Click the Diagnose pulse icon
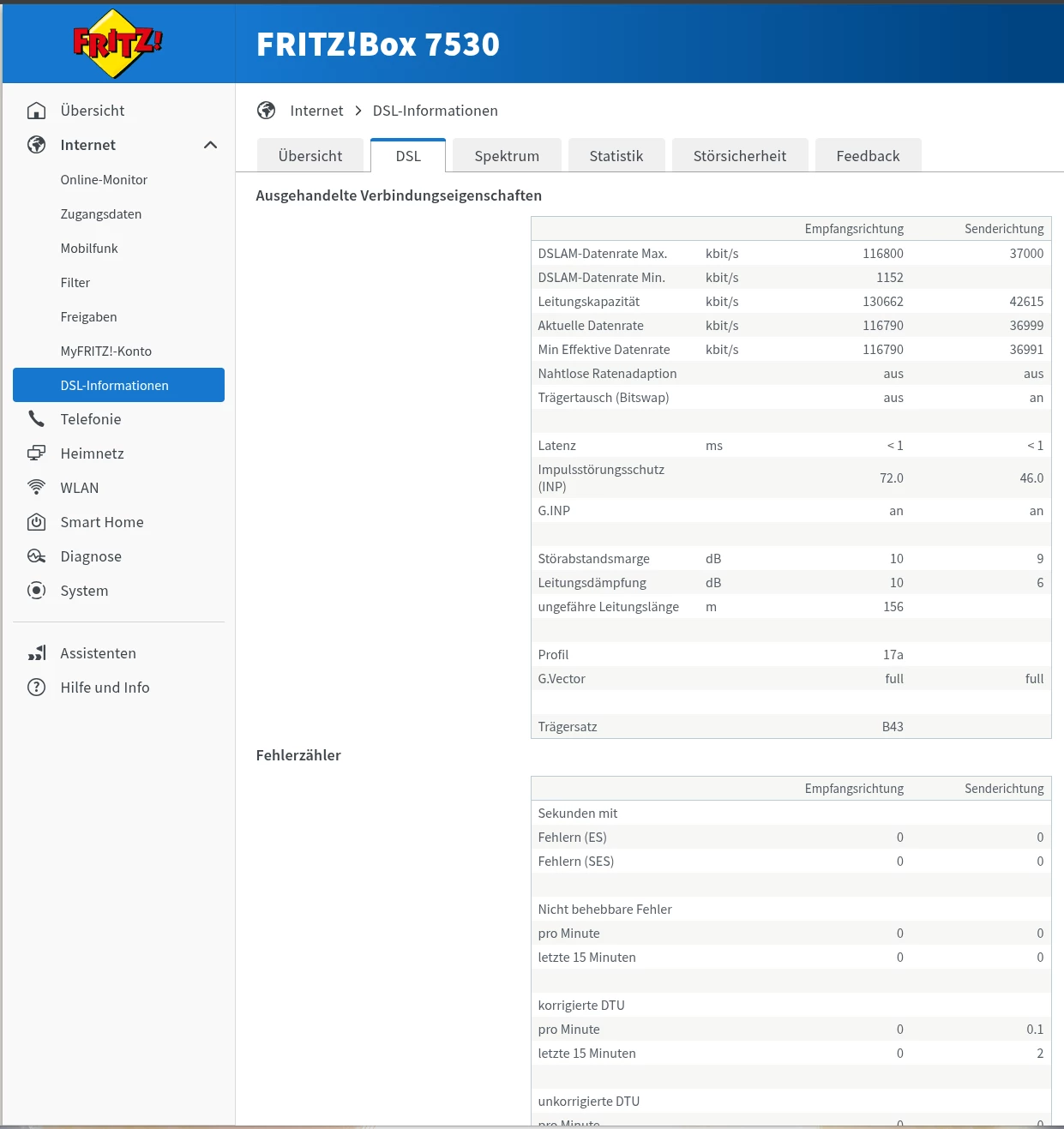 (36, 556)
